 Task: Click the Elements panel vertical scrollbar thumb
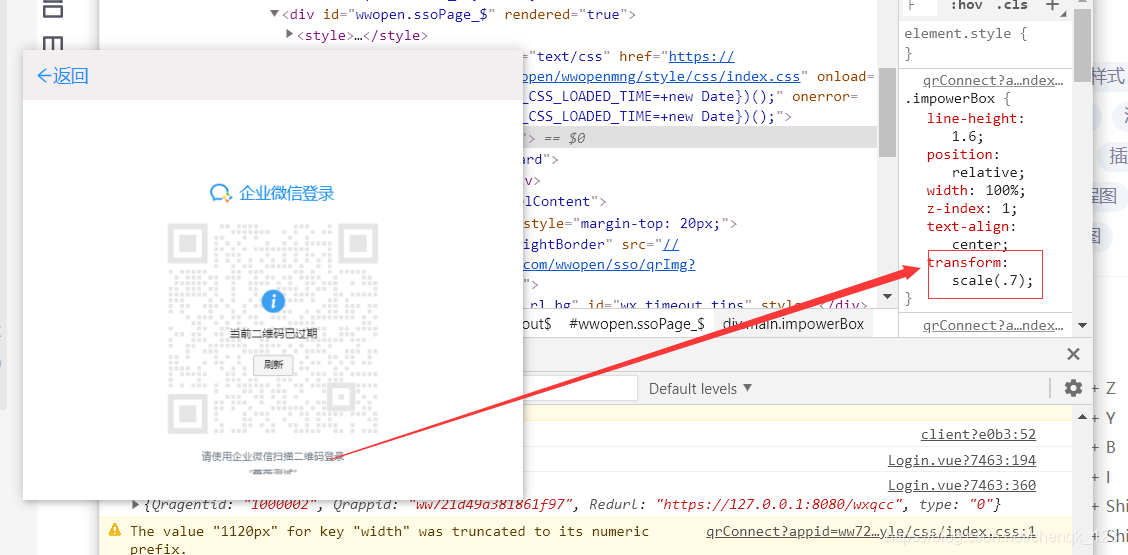[887, 112]
